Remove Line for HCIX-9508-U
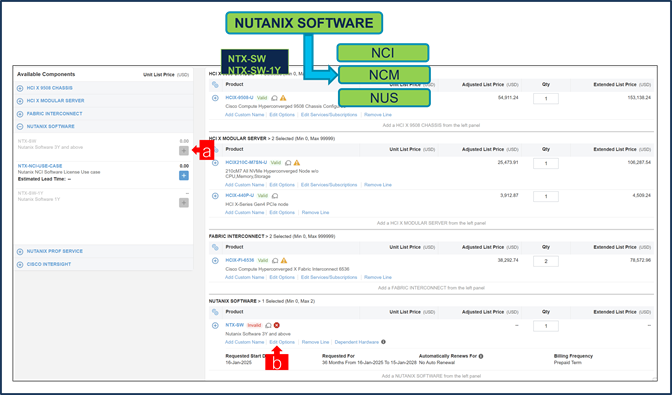This screenshot has width=672, height=395. (378, 114)
